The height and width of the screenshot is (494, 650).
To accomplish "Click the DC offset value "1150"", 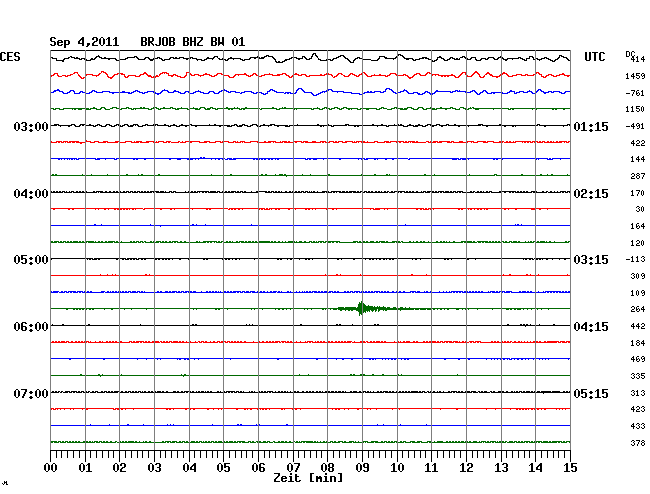I will coord(635,109).
